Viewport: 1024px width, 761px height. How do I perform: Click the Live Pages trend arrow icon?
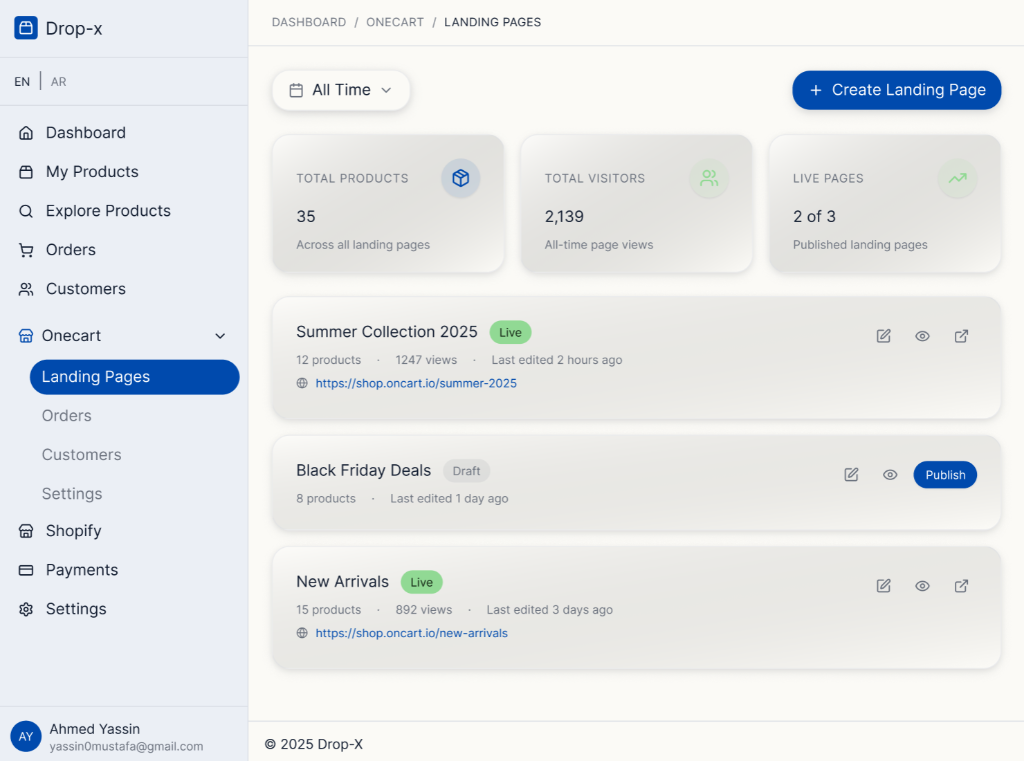click(957, 178)
